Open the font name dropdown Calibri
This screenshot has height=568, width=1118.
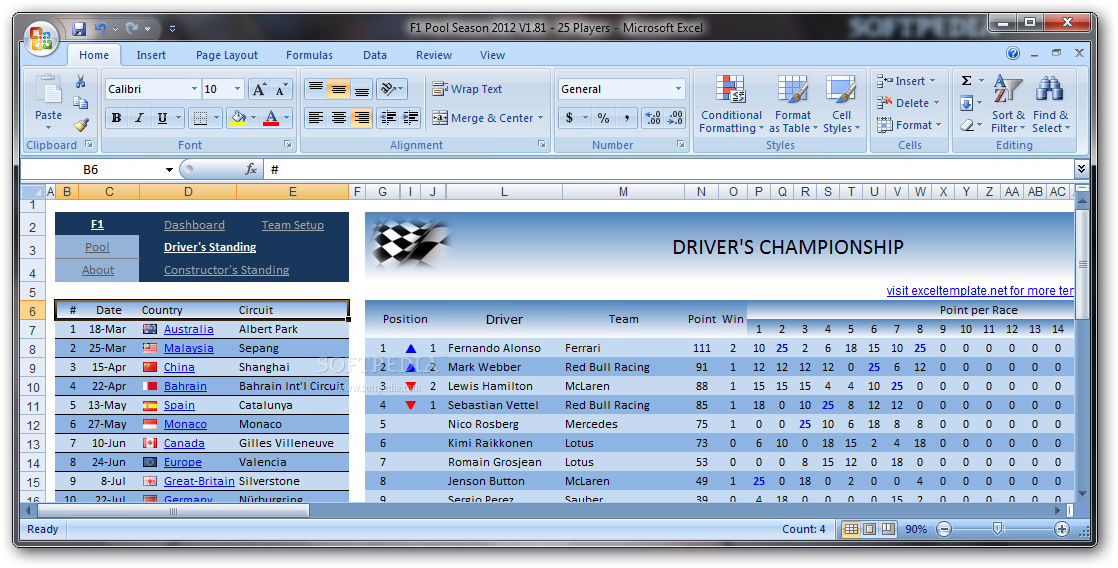coord(194,89)
